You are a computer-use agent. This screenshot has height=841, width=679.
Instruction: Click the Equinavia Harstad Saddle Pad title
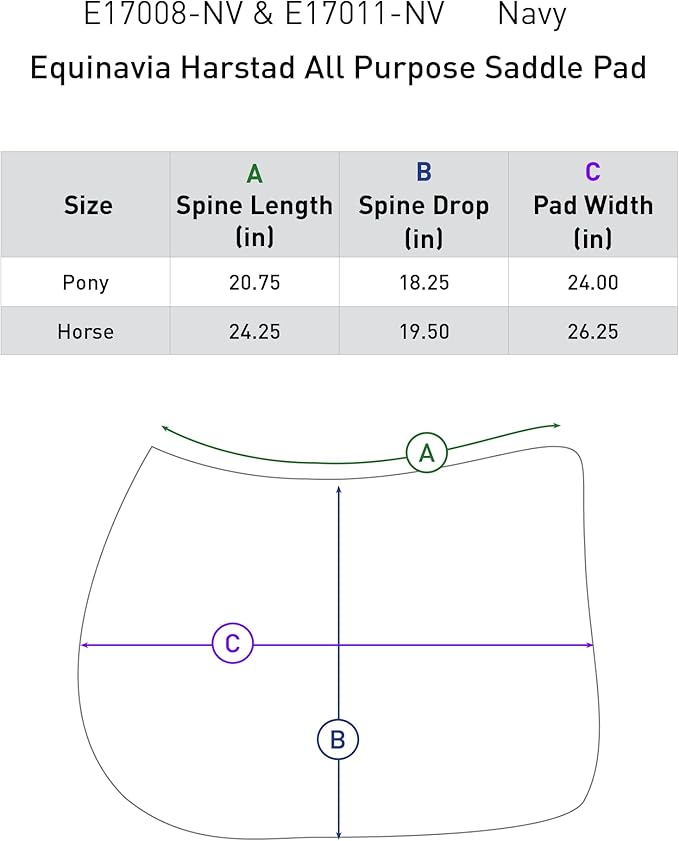coord(338,68)
